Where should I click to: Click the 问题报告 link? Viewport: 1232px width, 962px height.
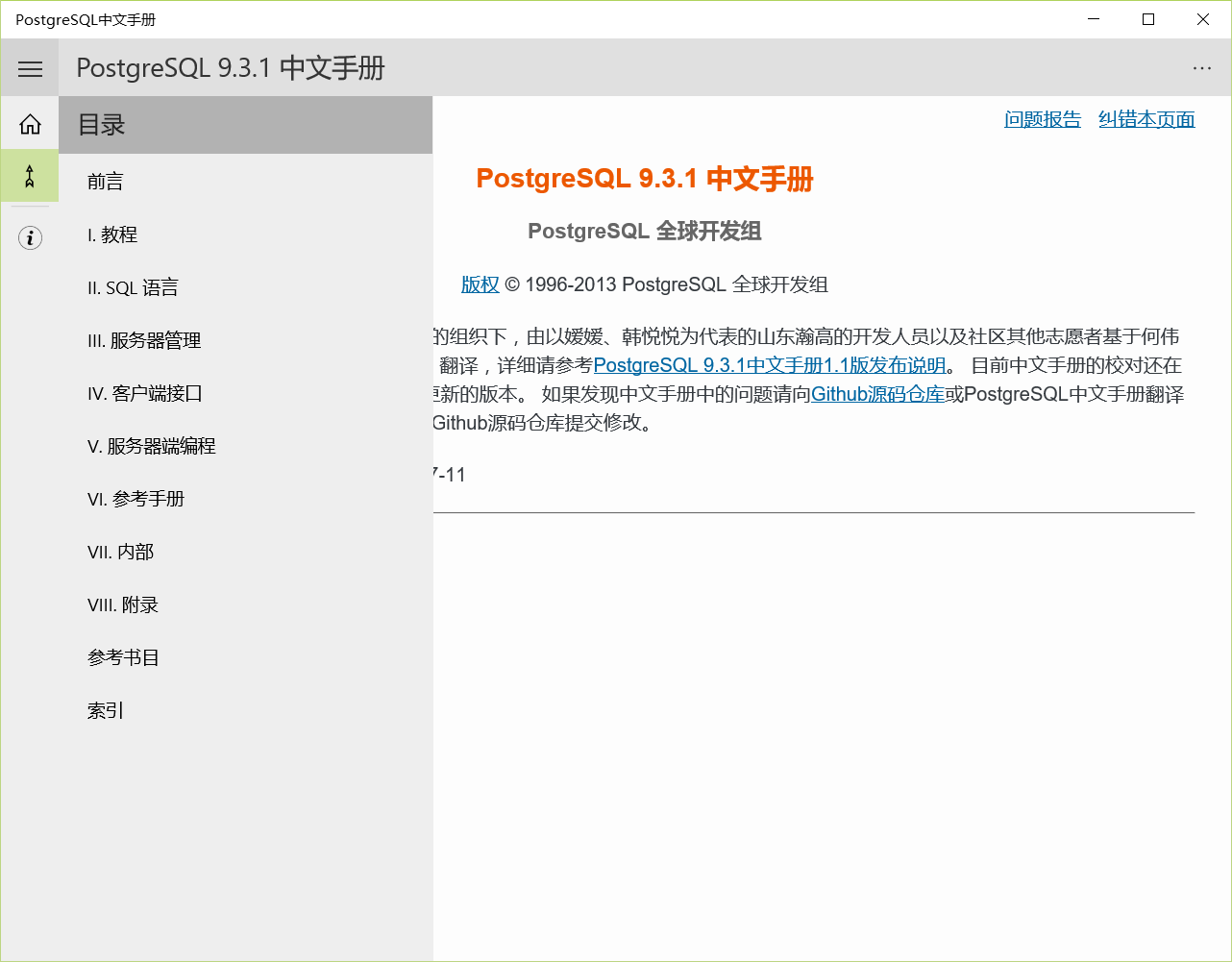coord(1043,119)
